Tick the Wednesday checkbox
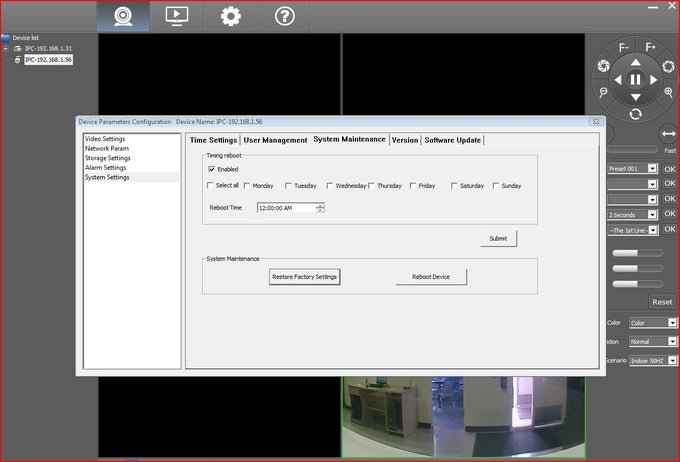 (330, 186)
